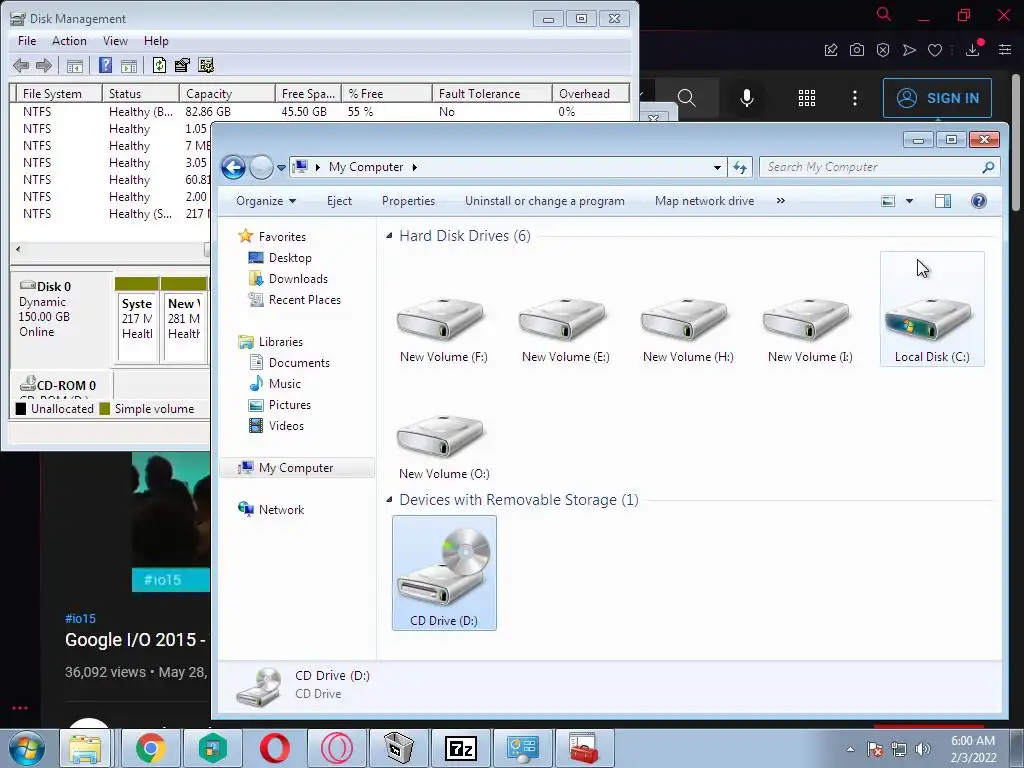The height and width of the screenshot is (768, 1024).
Task: Select the New Volume (I:) drive
Action: (810, 330)
